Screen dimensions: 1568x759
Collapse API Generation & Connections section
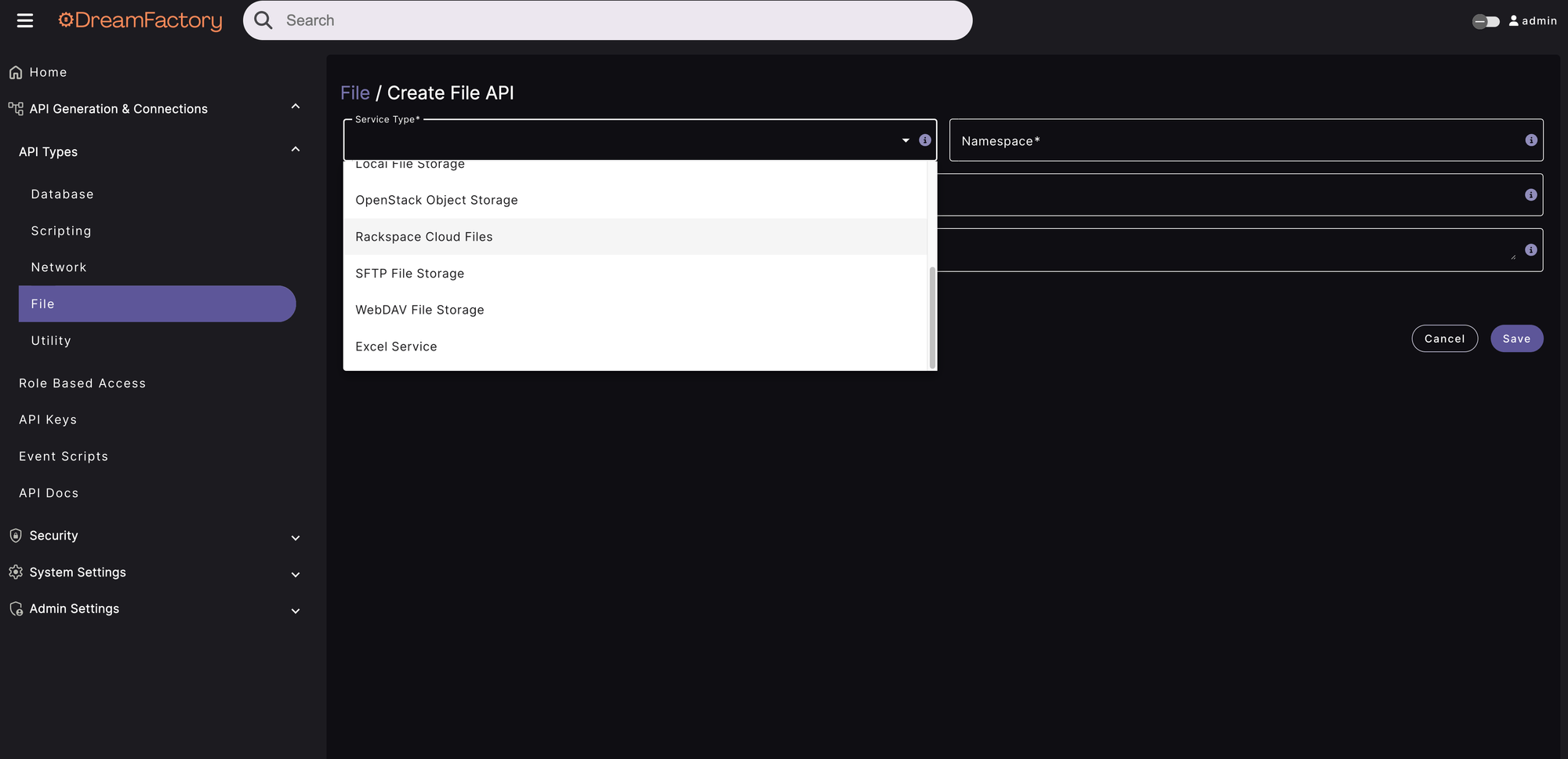pyautogui.click(x=296, y=107)
